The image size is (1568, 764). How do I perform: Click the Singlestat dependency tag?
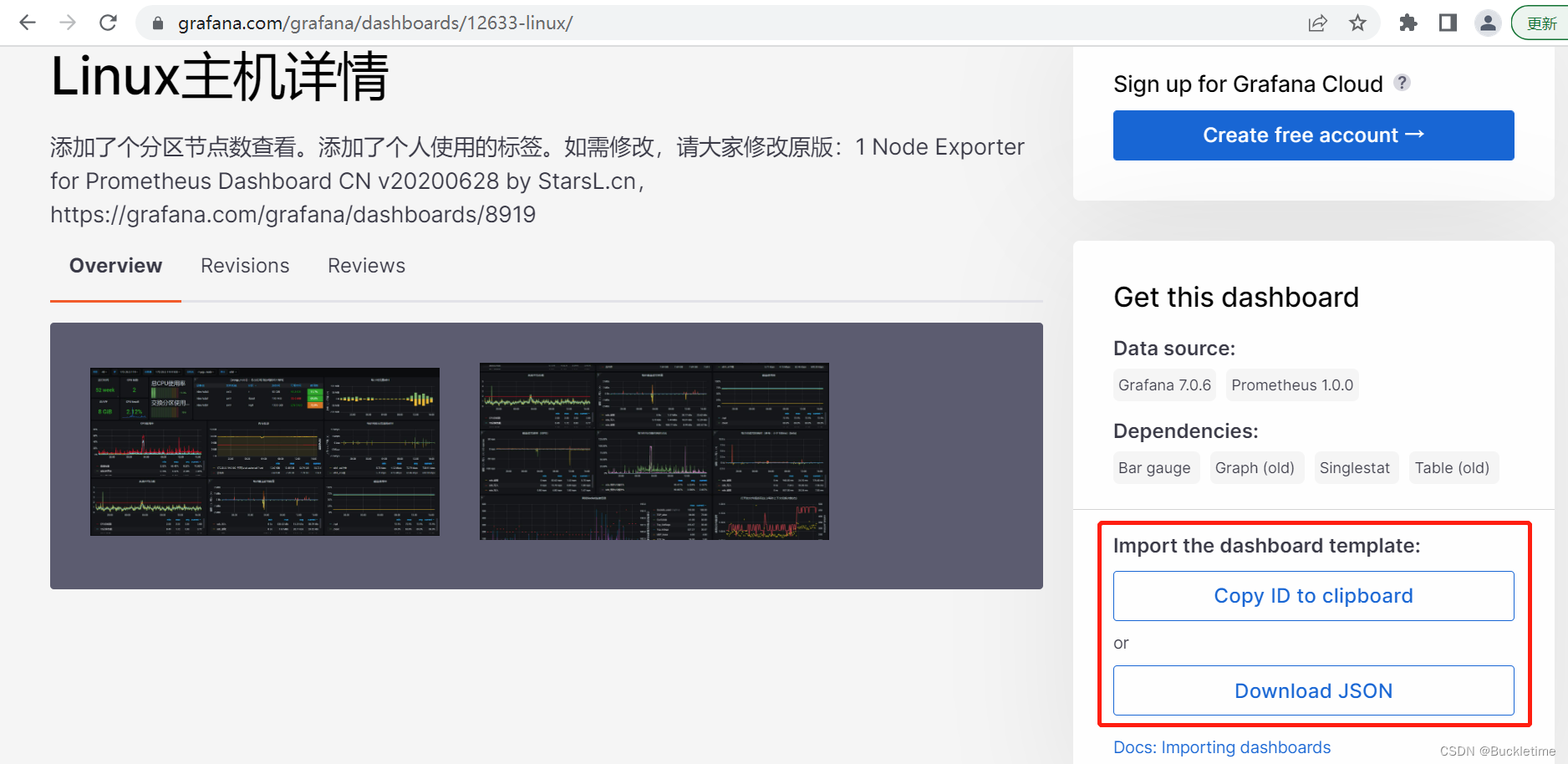coord(1355,468)
